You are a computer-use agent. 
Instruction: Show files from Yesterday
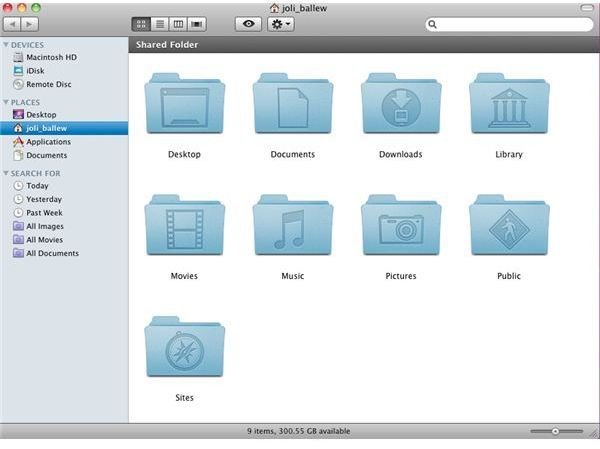tap(64, 199)
